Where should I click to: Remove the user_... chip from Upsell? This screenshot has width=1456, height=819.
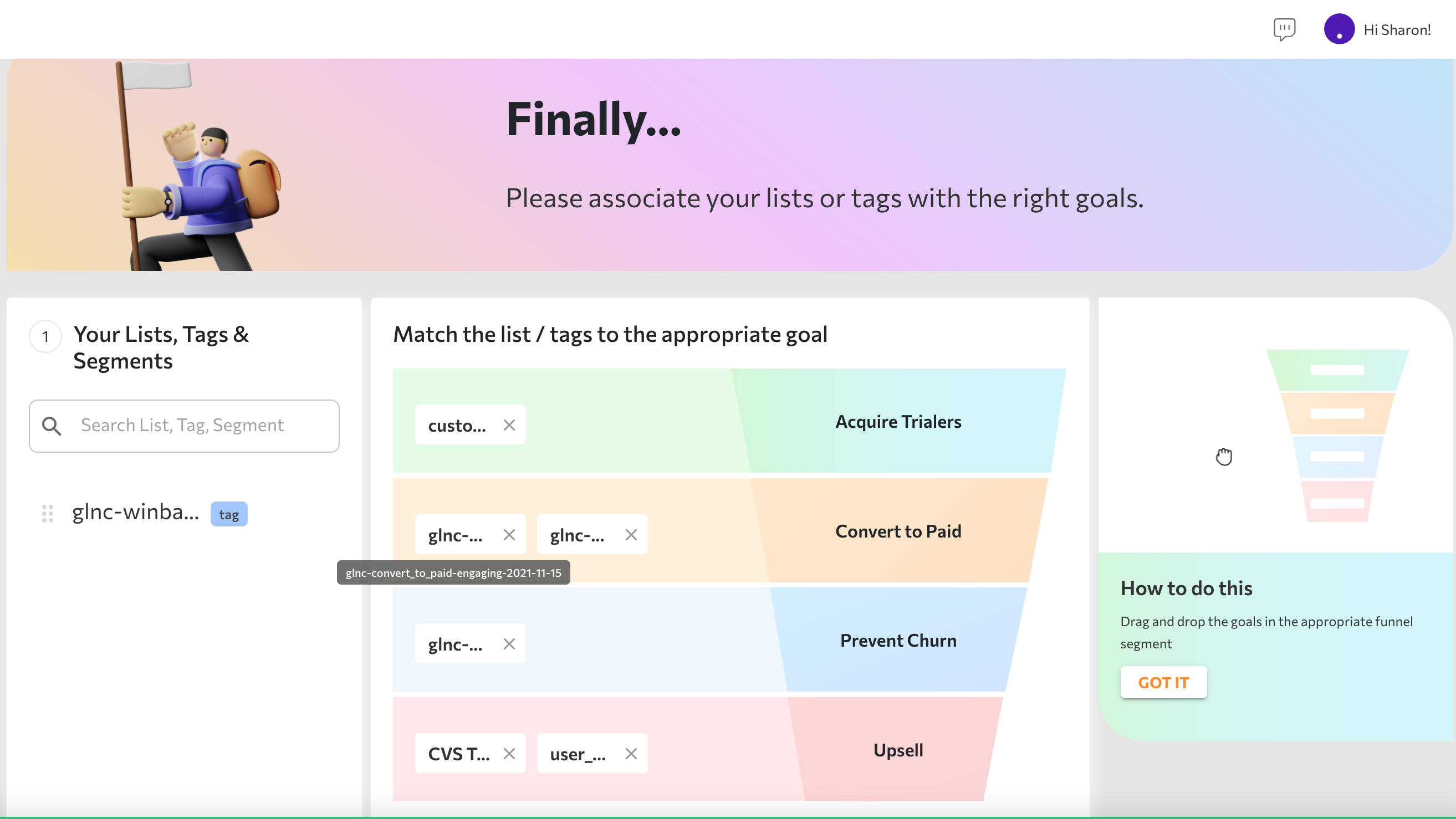(631, 754)
